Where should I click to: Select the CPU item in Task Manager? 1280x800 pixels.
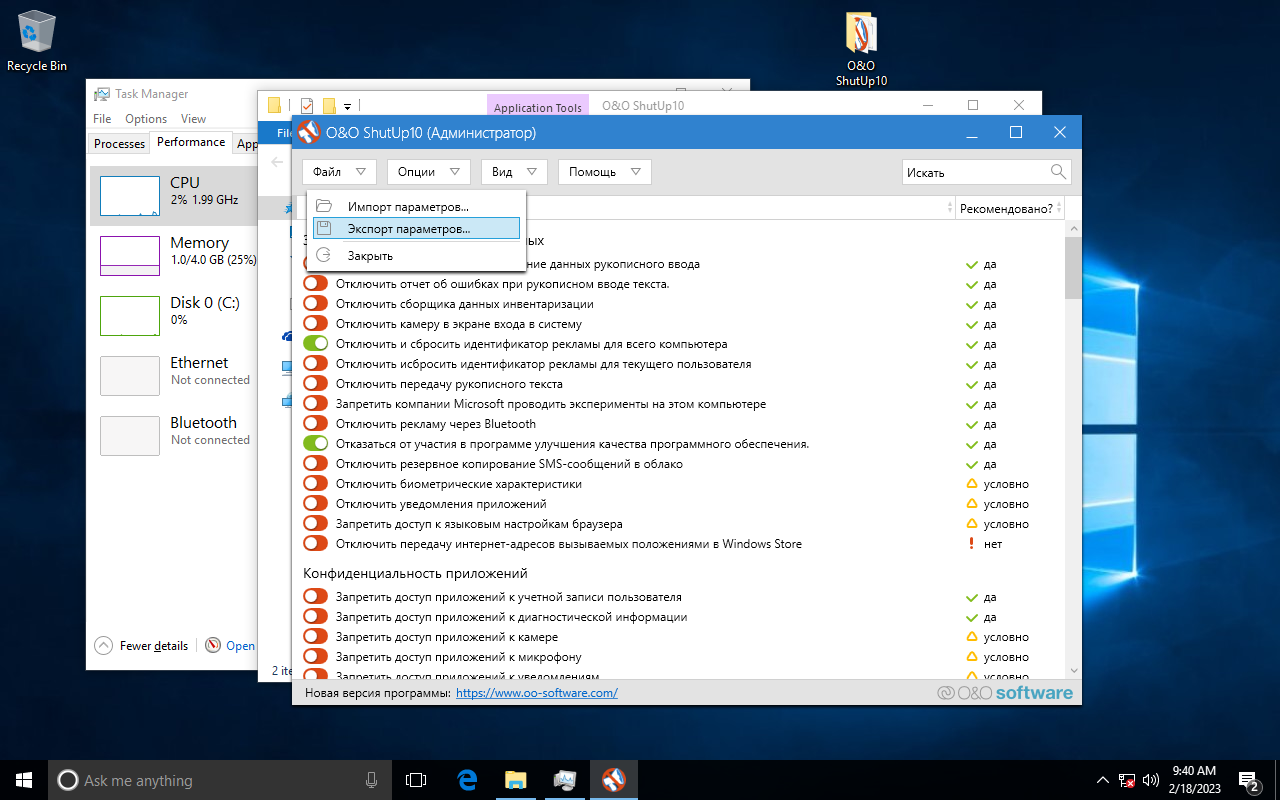(175, 195)
